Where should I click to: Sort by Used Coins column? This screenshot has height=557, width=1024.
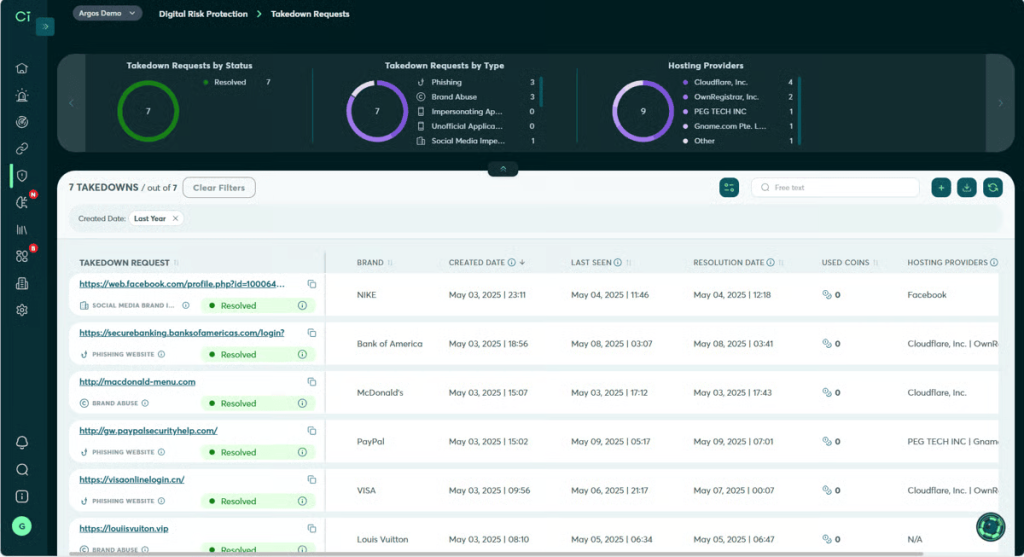[876, 263]
